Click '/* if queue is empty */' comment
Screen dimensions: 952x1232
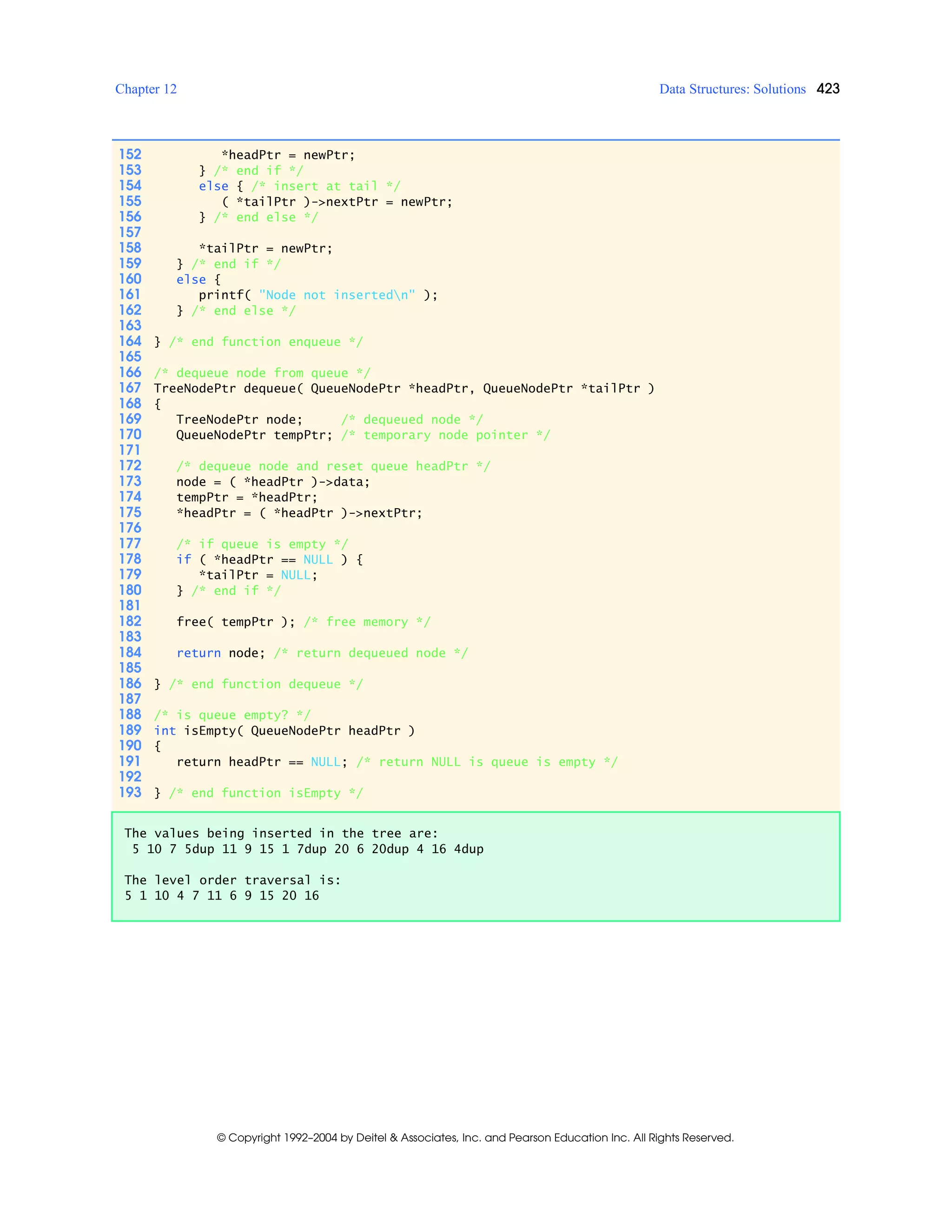pyautogui.click(x=262, y=544)
